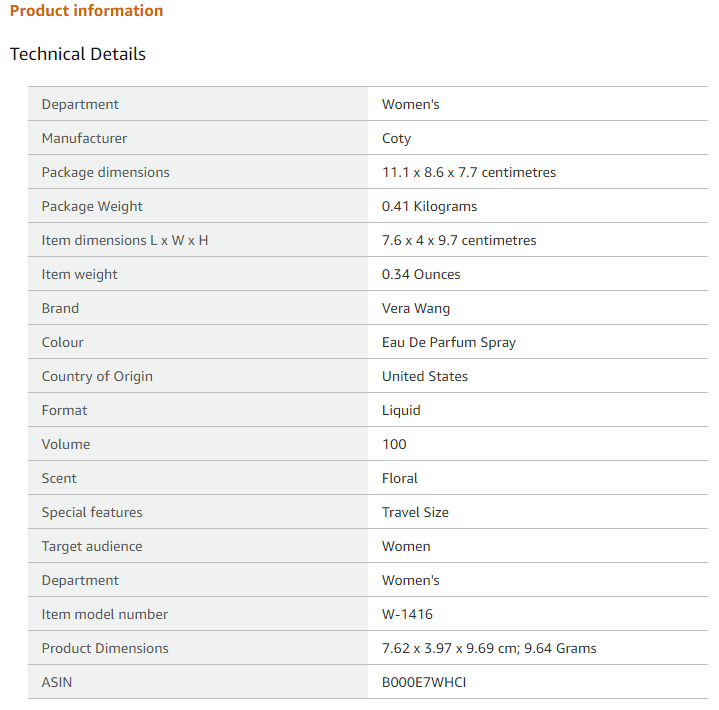Viewport: 719px width, 710px height.
Task: Click the 0.41 Kilograms package weight value
Action: tap(429, 206)
